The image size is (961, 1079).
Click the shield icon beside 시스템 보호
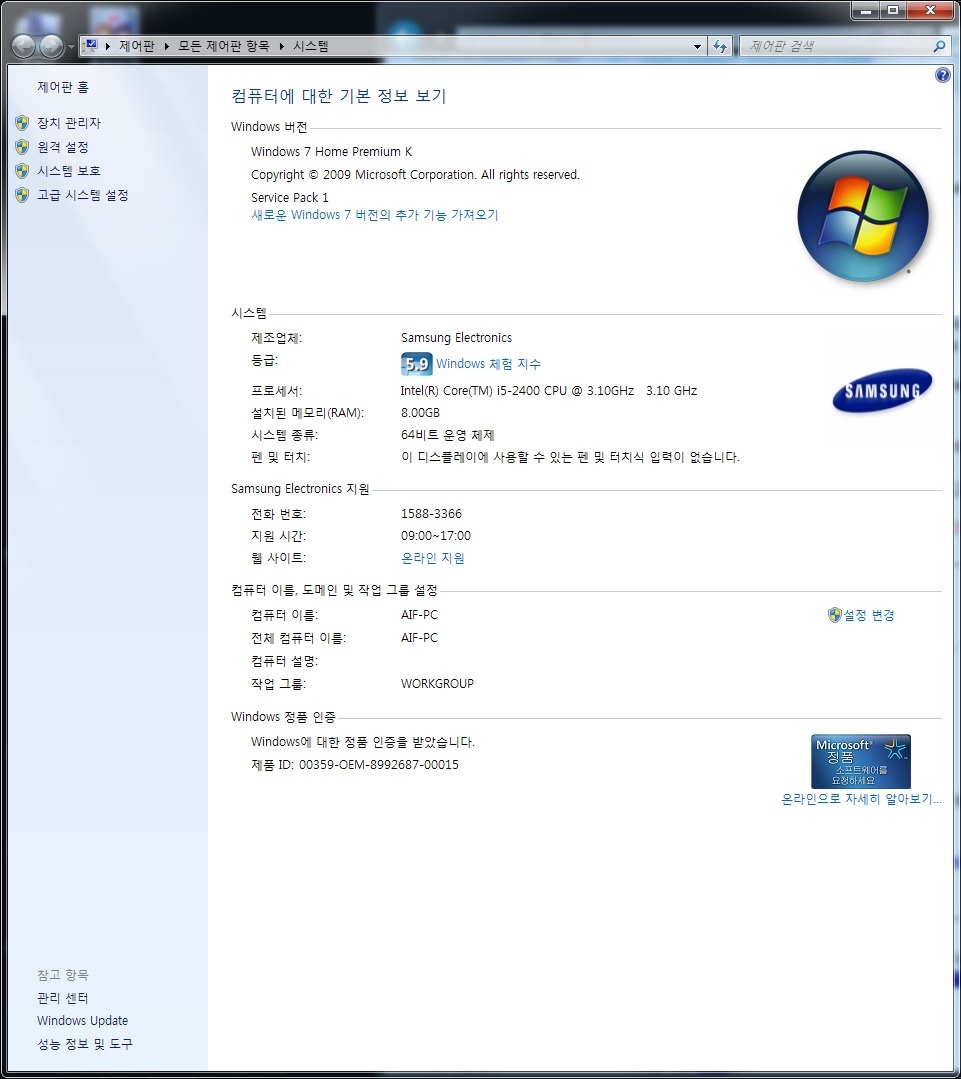click(x=22, y=171)
